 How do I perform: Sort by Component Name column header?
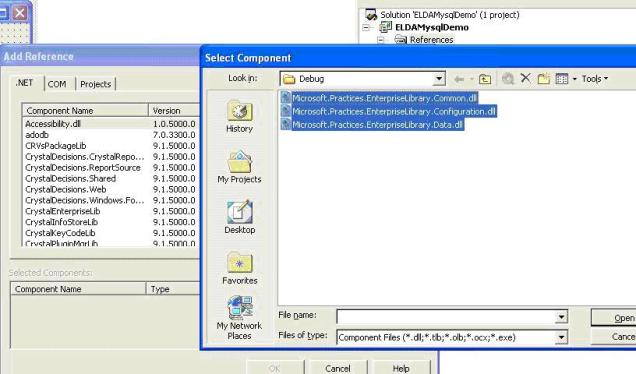(x=85, y=110)
